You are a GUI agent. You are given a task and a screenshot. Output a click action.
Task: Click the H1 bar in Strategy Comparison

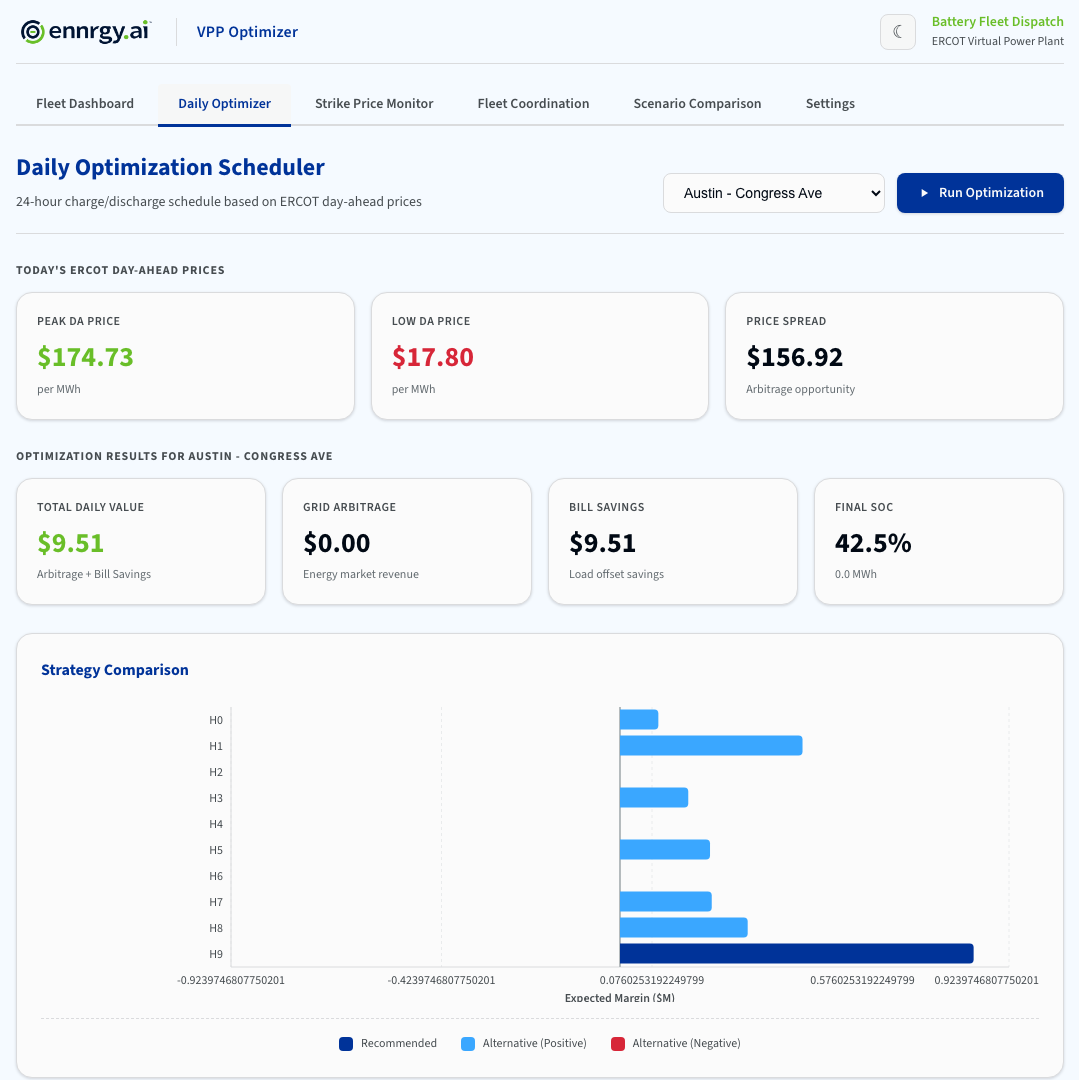coord(710,745)
